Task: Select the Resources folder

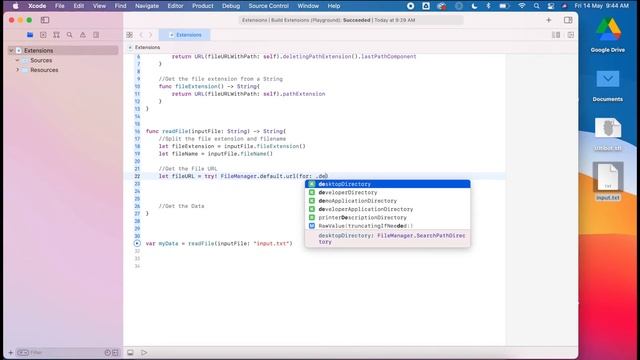Action: pos(44,70)
